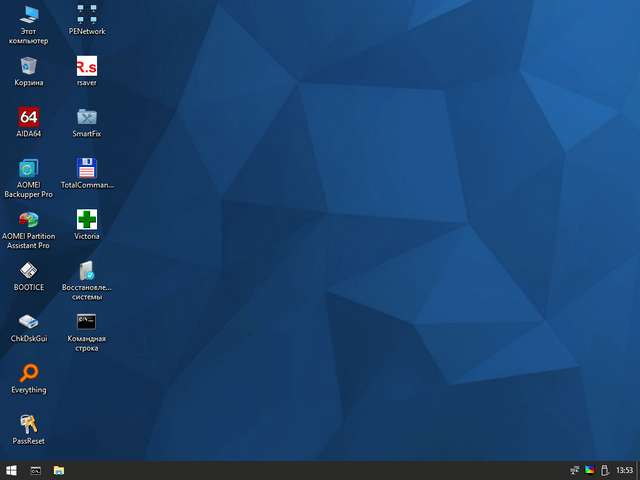Launch PENetwork shortcut
Screen dimensions: 640x480
[87, 20]
